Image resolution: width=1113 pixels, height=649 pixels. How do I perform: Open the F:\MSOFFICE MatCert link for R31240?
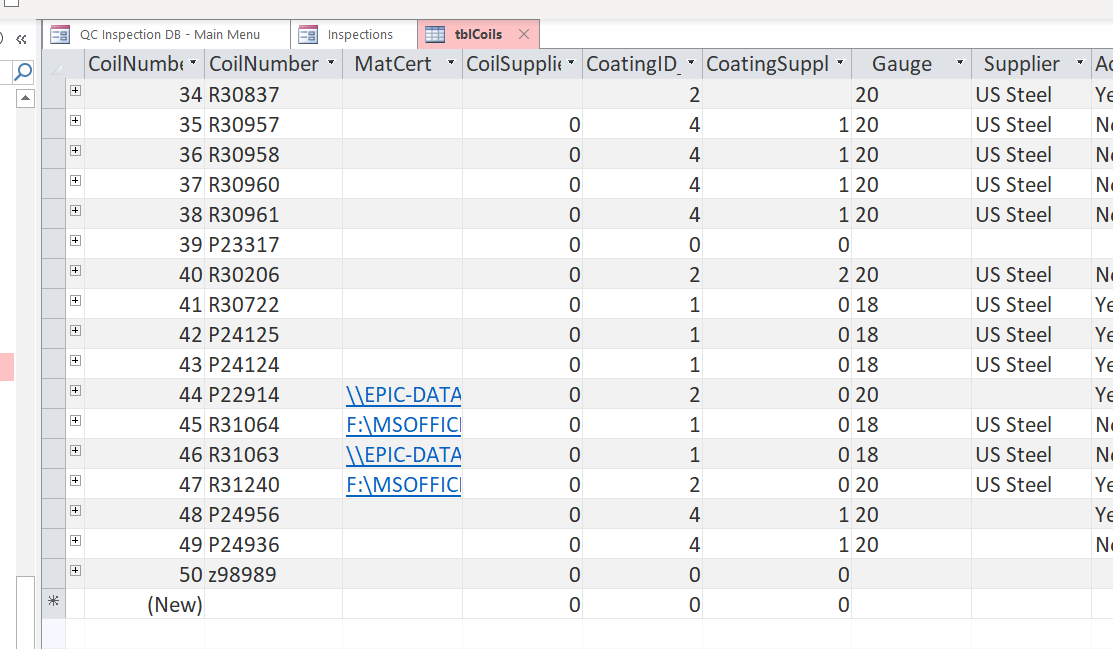tap(403, 485)
